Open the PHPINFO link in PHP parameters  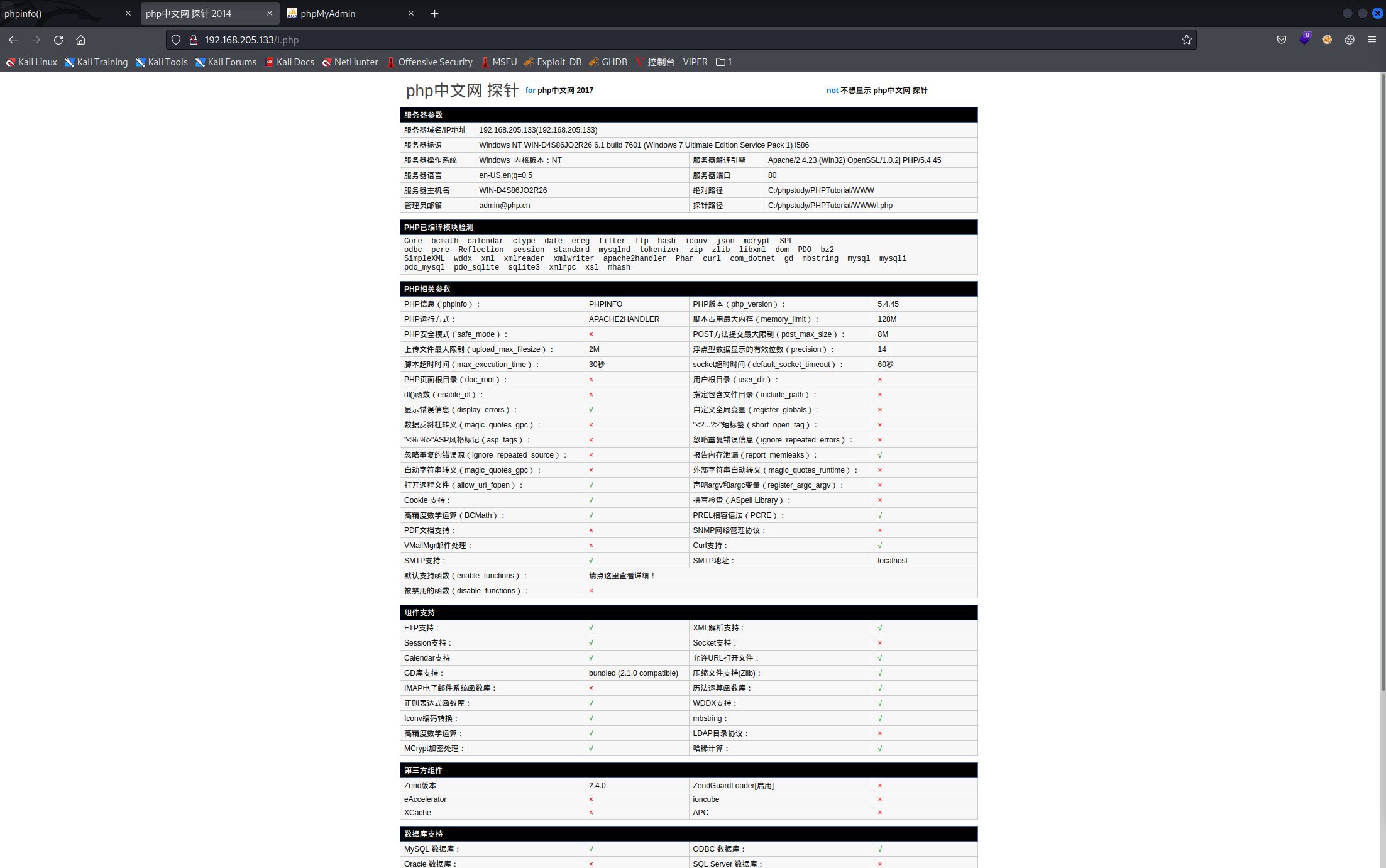click(605, 304)
